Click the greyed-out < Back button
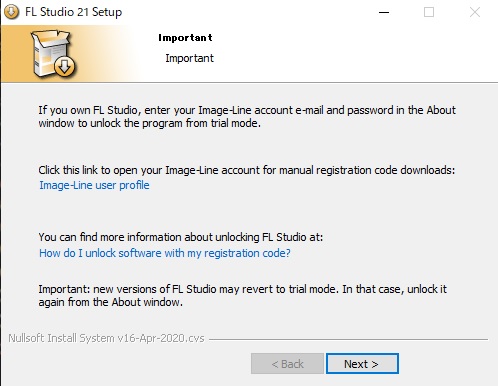The image size is (498, 386). 287,364
